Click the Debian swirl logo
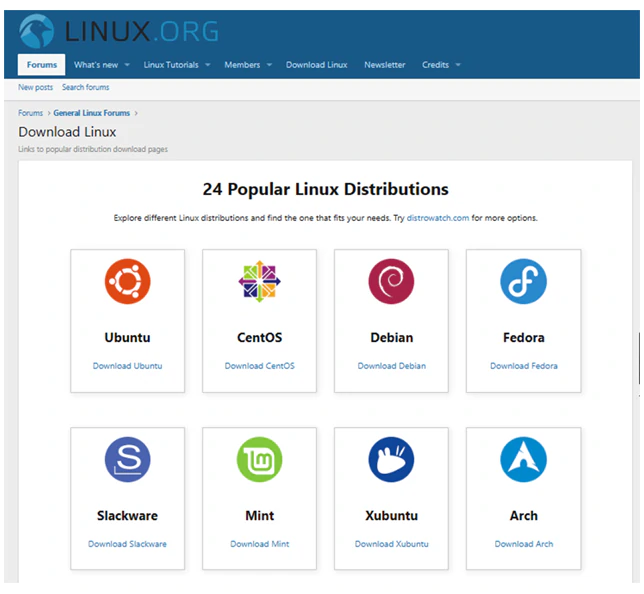644x594 pixels. pos(391,281)
